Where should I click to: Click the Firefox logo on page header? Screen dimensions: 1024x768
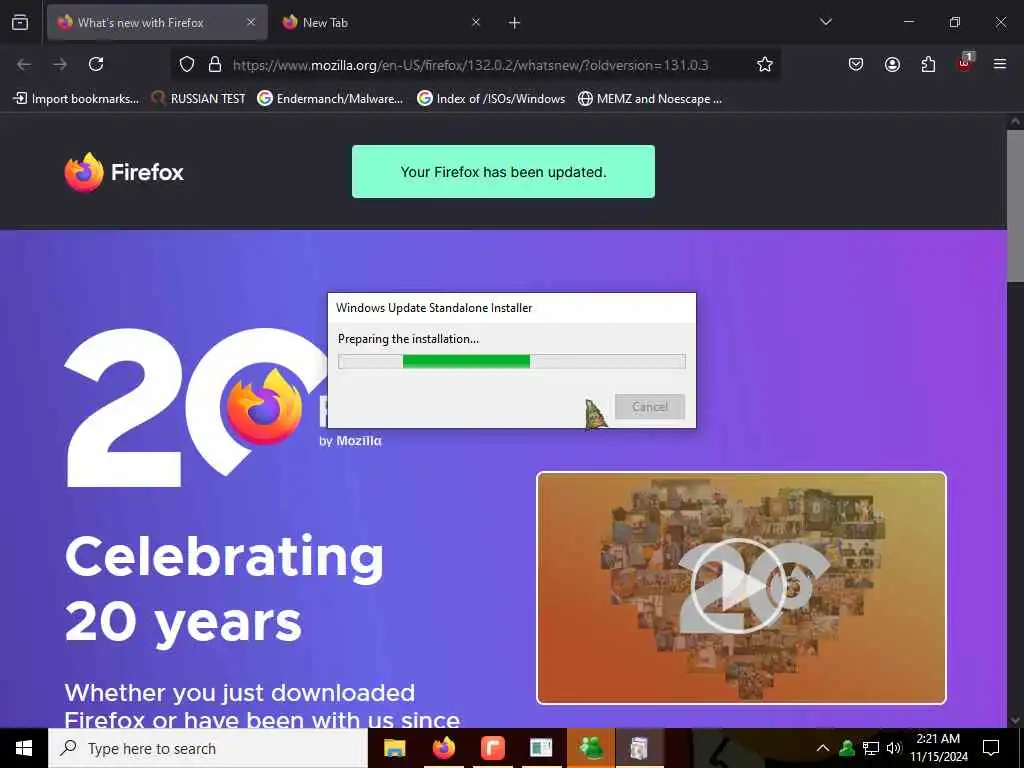[124, 172]
